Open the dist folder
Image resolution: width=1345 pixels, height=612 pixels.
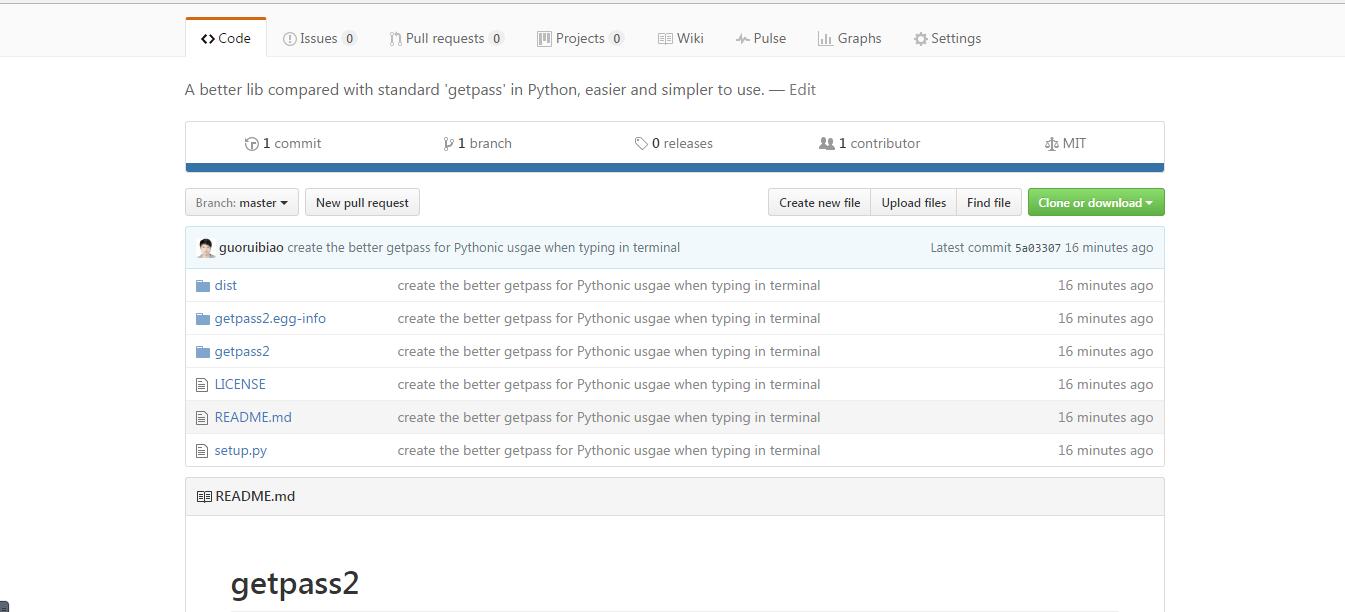[x=226, y=285]
